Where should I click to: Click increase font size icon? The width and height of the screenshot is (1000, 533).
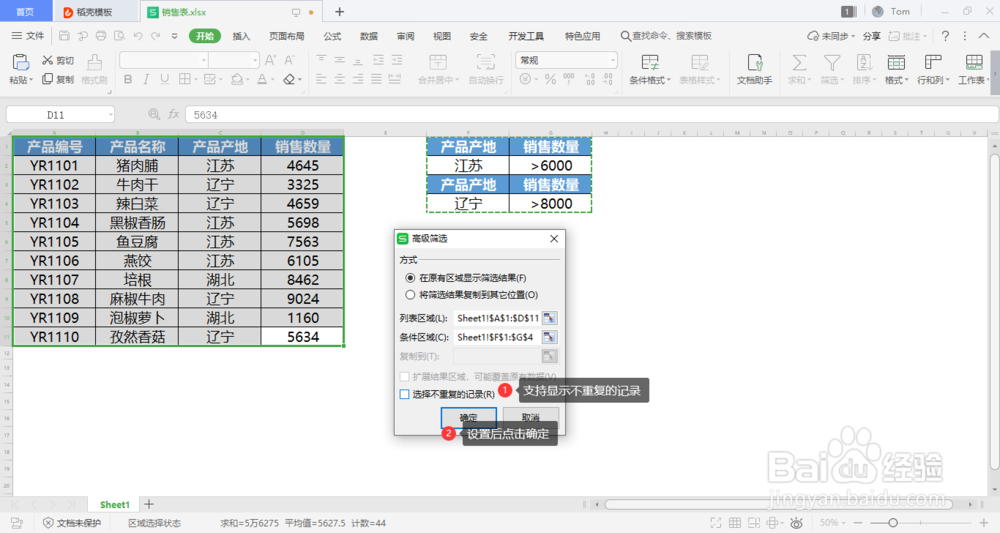tap(270, 61)
